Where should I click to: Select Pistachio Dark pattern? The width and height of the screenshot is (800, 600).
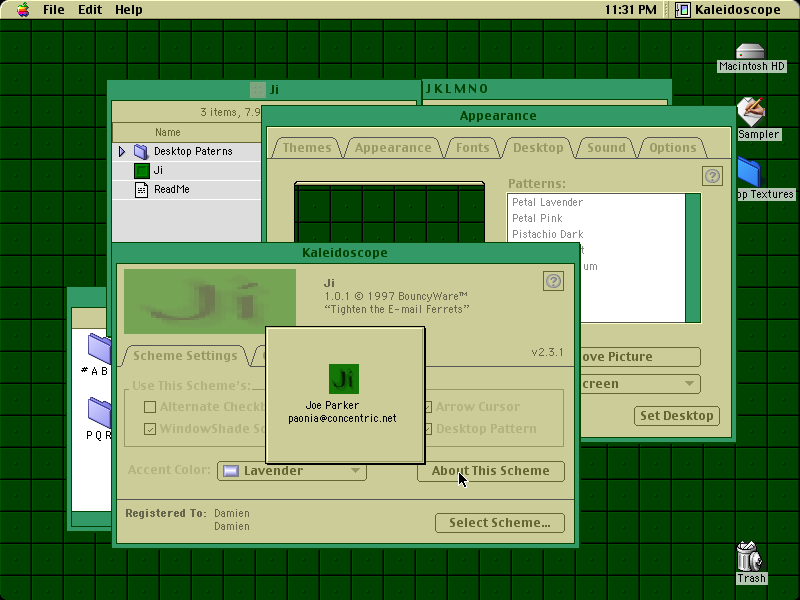[x=547, y=234]
